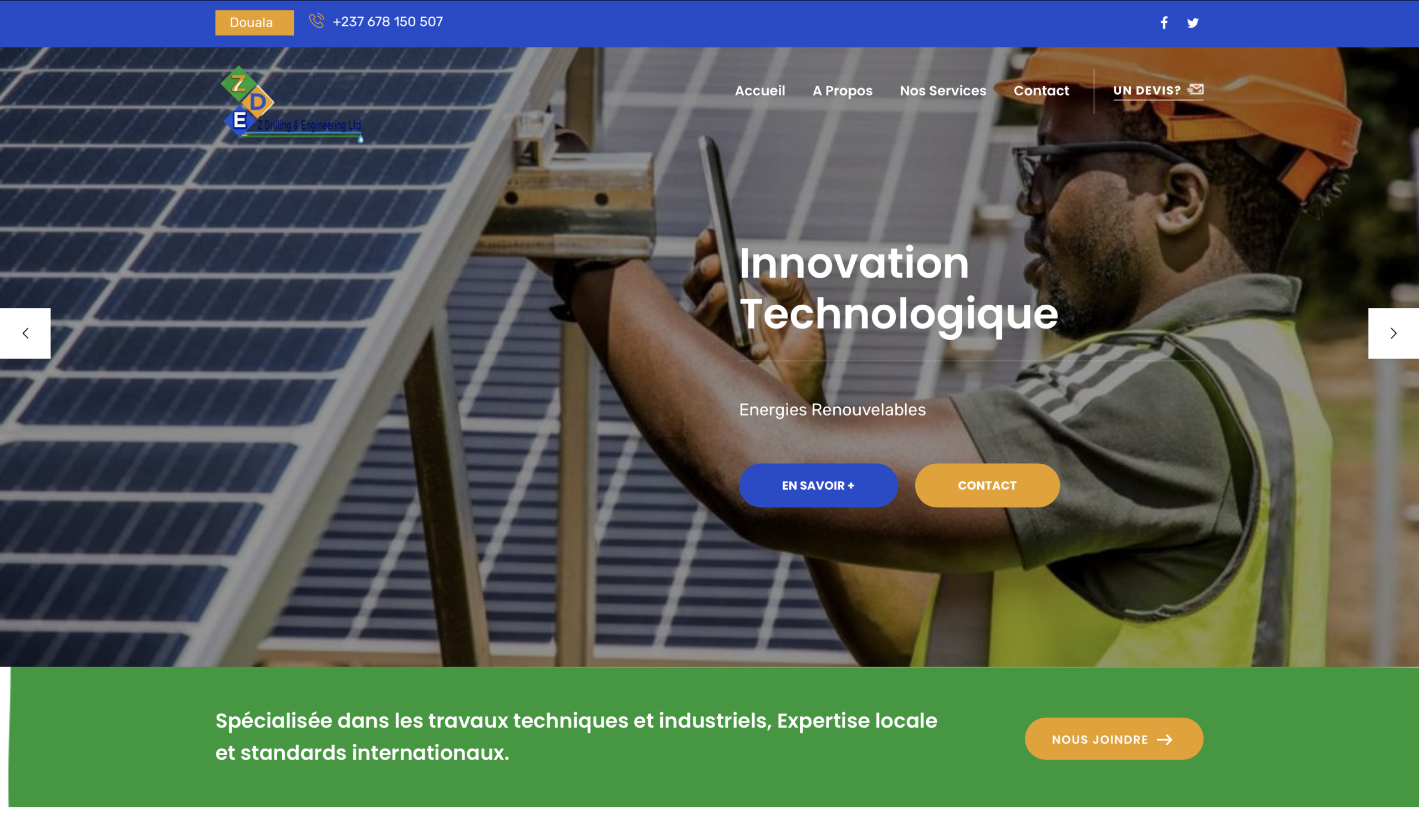This screenshot has width=1419, height=840.
Task: Go to previous slide arrow
Action: point(25,334)
